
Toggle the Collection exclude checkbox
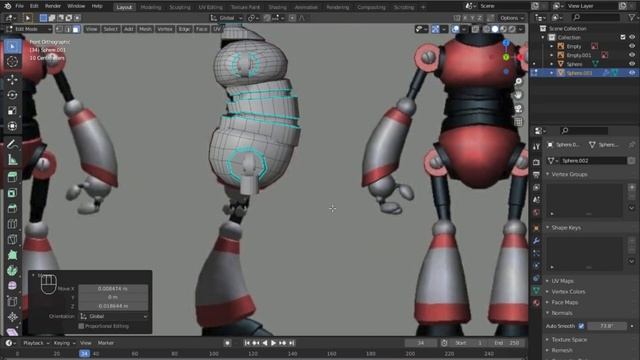[x=623, y=37]
